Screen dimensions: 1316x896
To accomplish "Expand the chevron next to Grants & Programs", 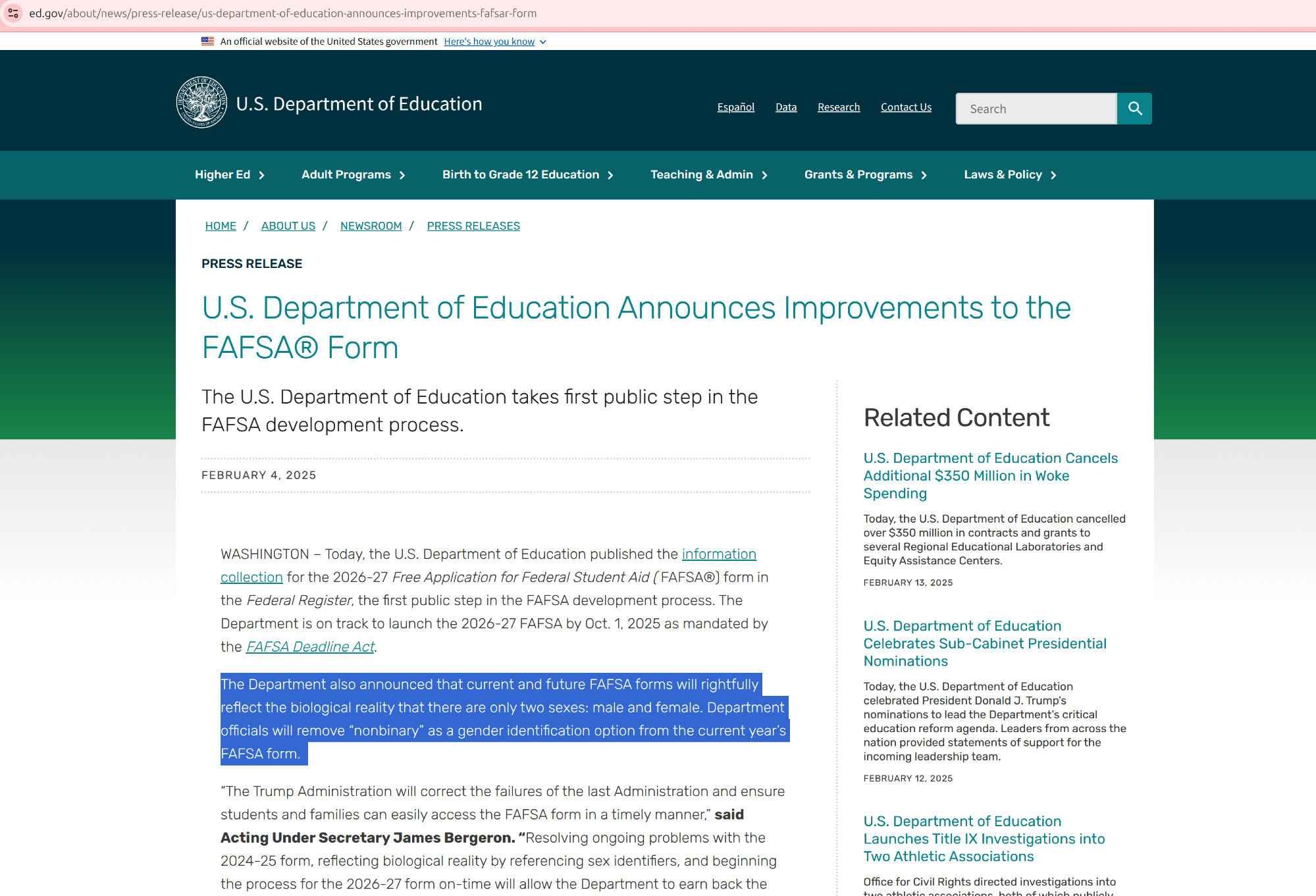I will (924, 175).
